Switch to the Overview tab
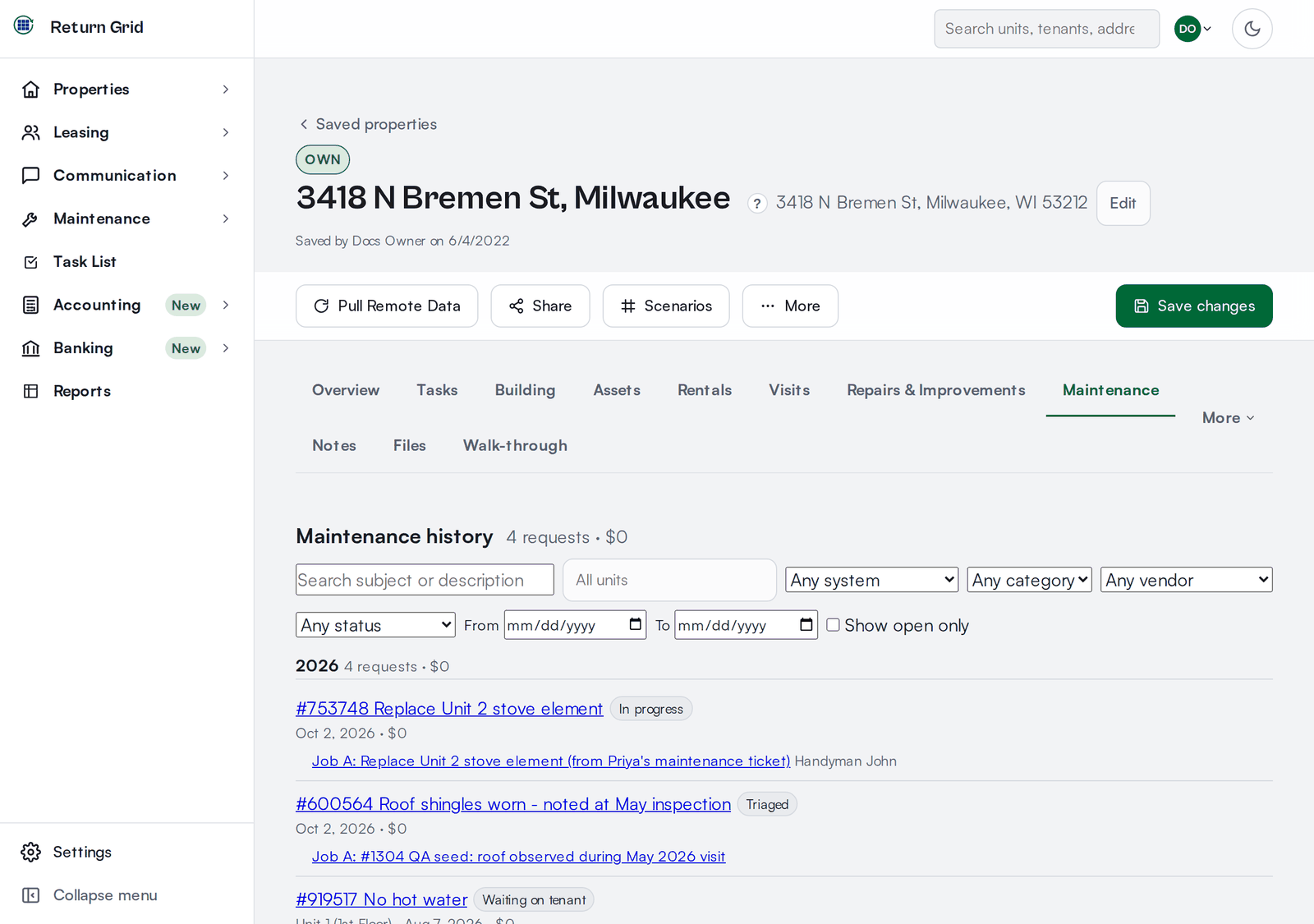Image resolution: width=1314 pixels, height=924 pixels. 346,390
